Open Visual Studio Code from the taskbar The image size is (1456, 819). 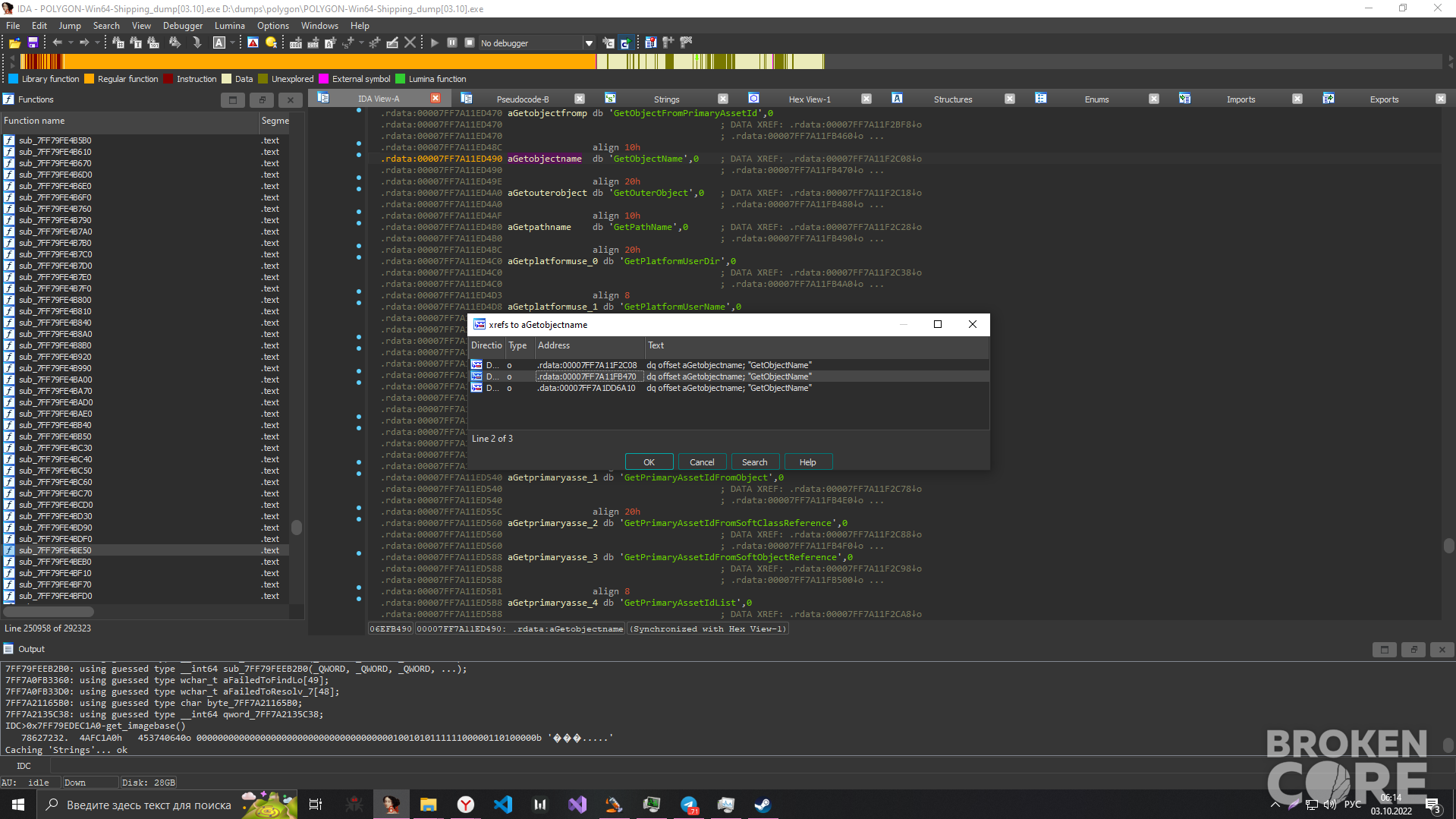pyautogui.click(x=503, y=805)
